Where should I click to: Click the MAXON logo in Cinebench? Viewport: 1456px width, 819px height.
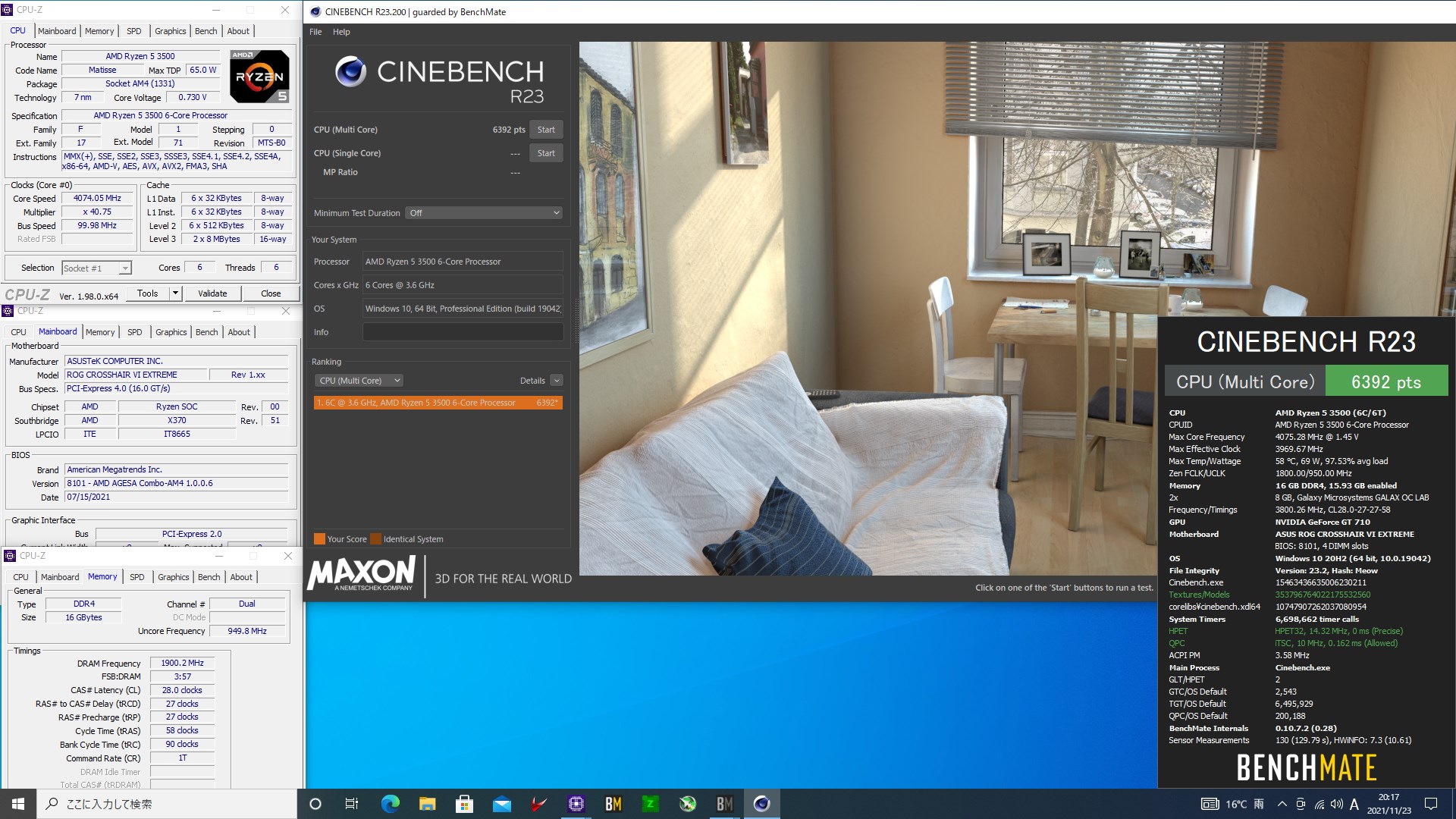pyautogui.click(x=362, y=573)
